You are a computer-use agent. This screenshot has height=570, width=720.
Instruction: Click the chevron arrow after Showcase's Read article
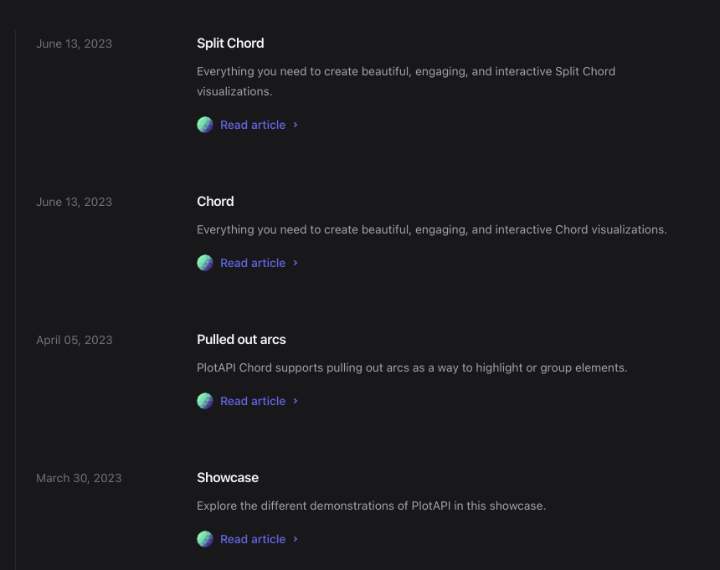[x=296, y=539]
